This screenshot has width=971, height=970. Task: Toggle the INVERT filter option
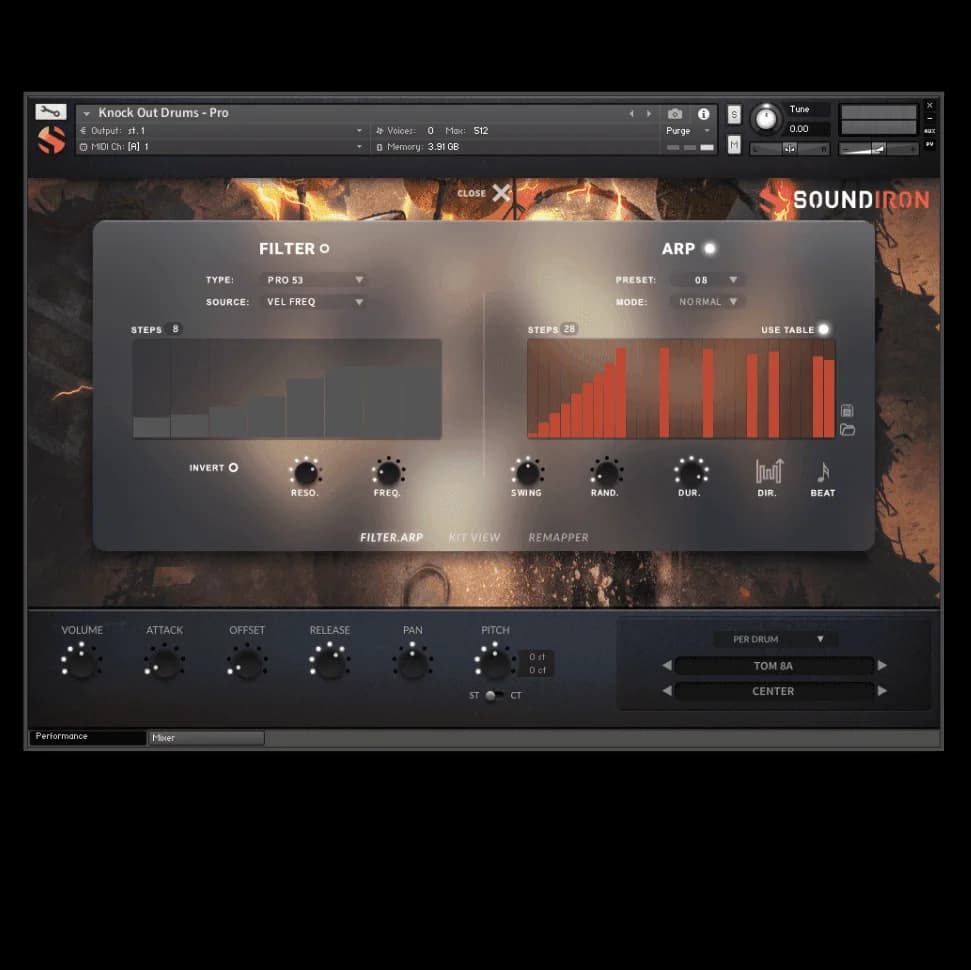tap(233, 467)
